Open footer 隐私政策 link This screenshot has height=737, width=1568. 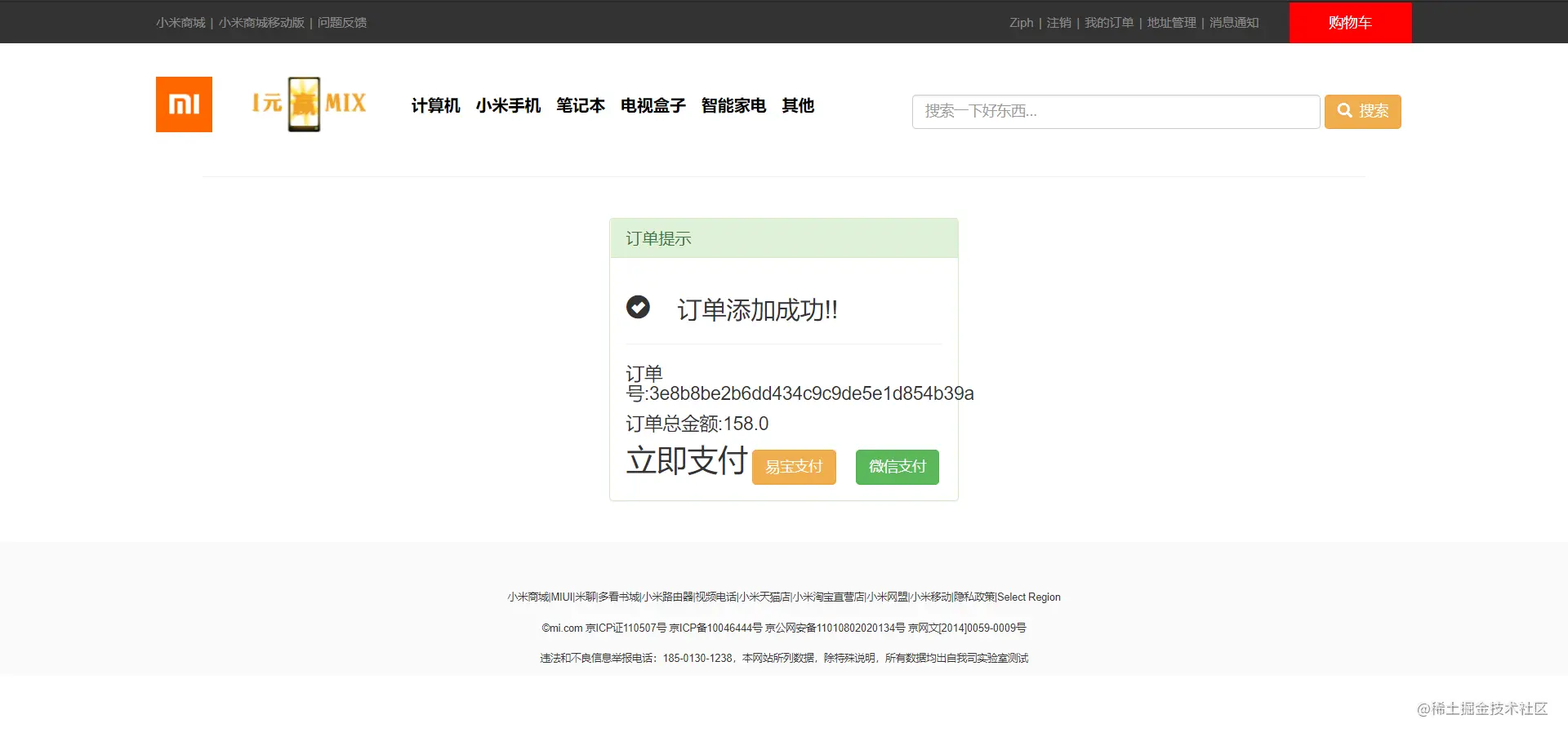pyautogui.click(x=975, y=597)
